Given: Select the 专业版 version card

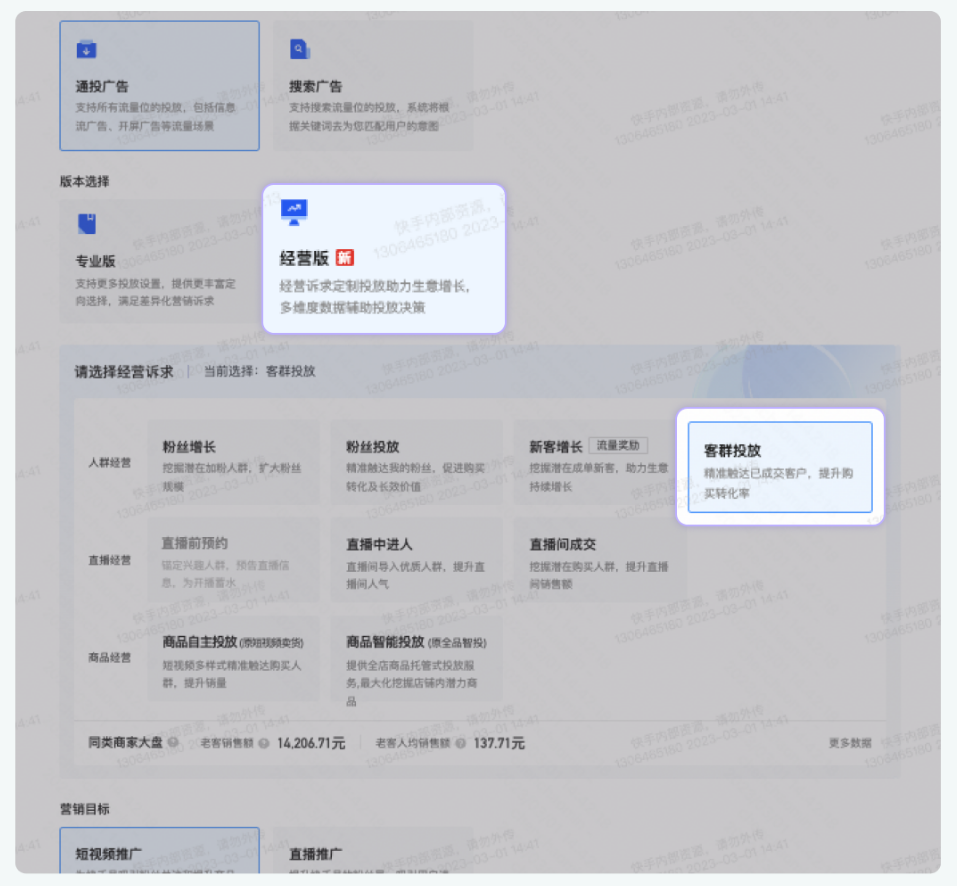Looking at the screenshot, I should point(159,260).
